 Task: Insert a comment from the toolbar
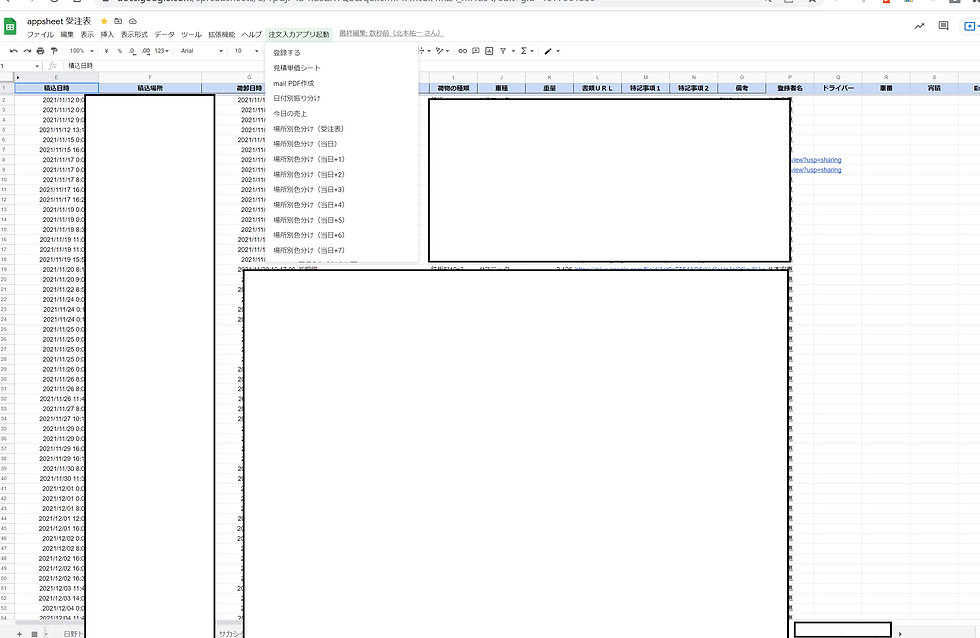[476, 51]
